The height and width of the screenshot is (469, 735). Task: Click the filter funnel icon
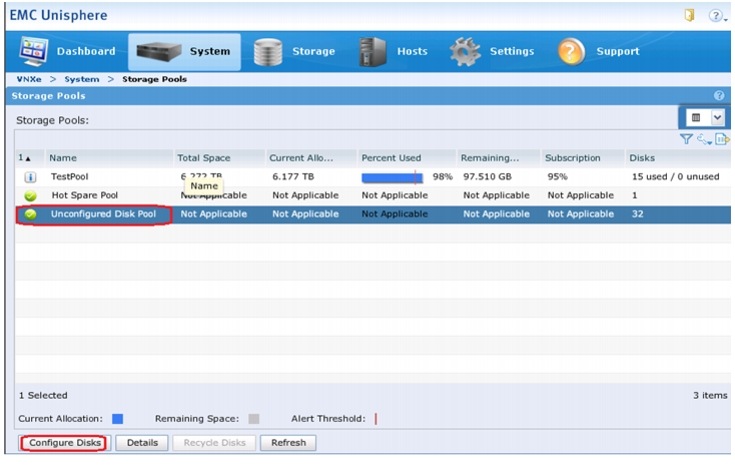(686, 139)
